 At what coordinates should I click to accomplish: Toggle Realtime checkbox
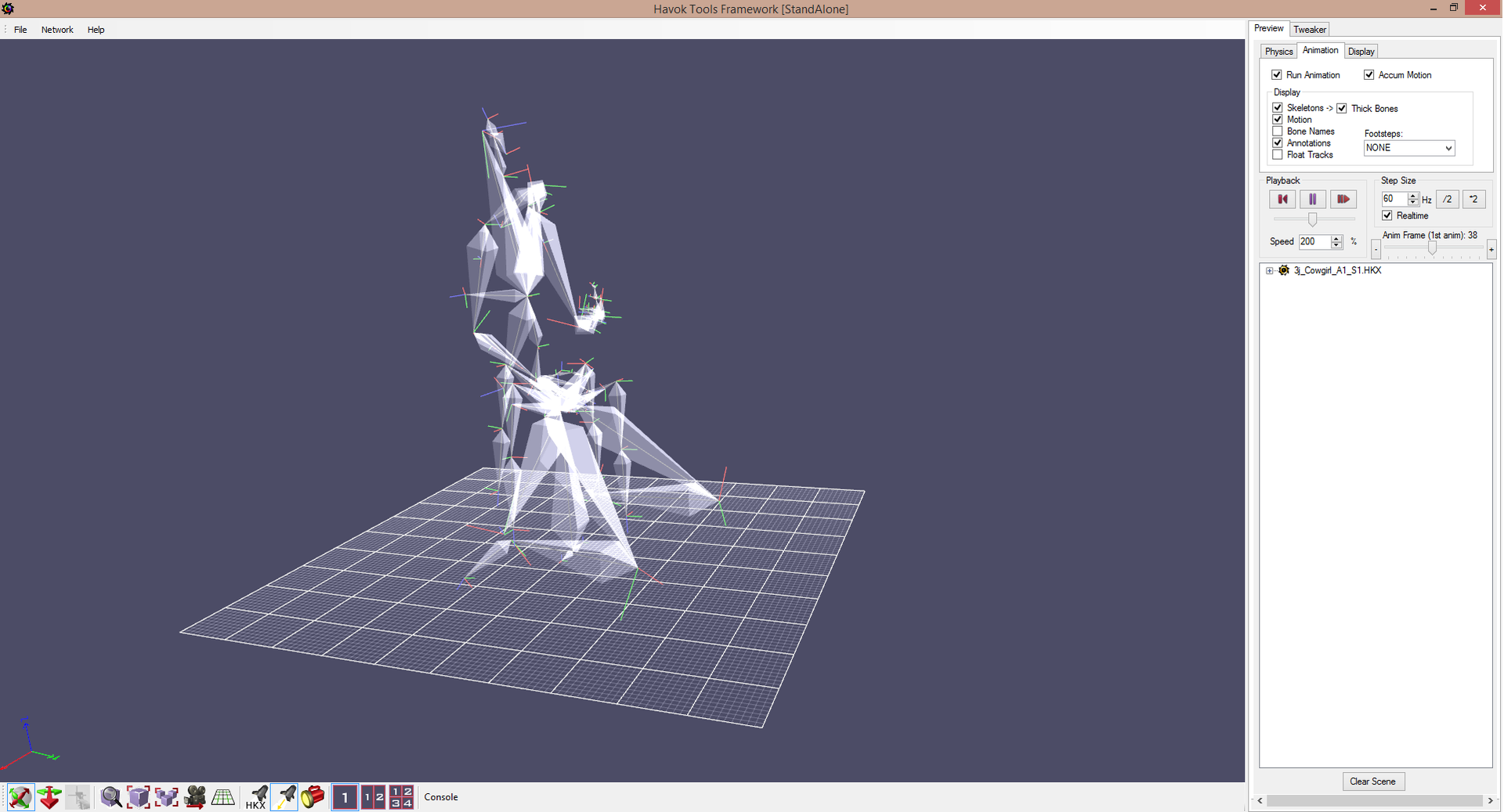1387,215
